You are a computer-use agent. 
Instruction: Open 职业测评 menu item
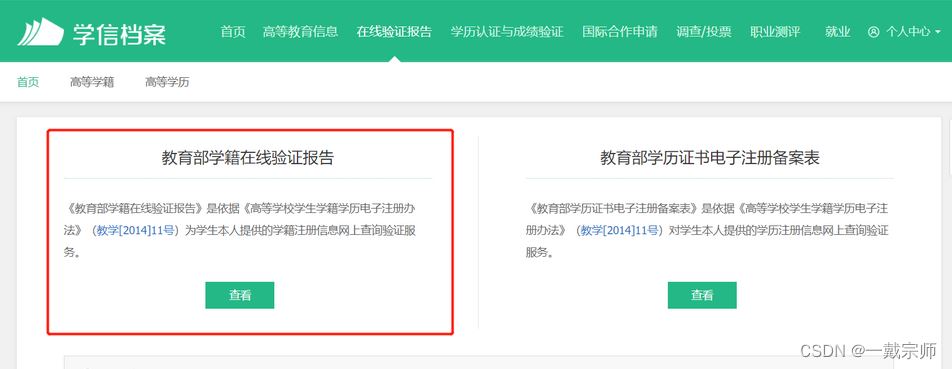pos(775,32)
